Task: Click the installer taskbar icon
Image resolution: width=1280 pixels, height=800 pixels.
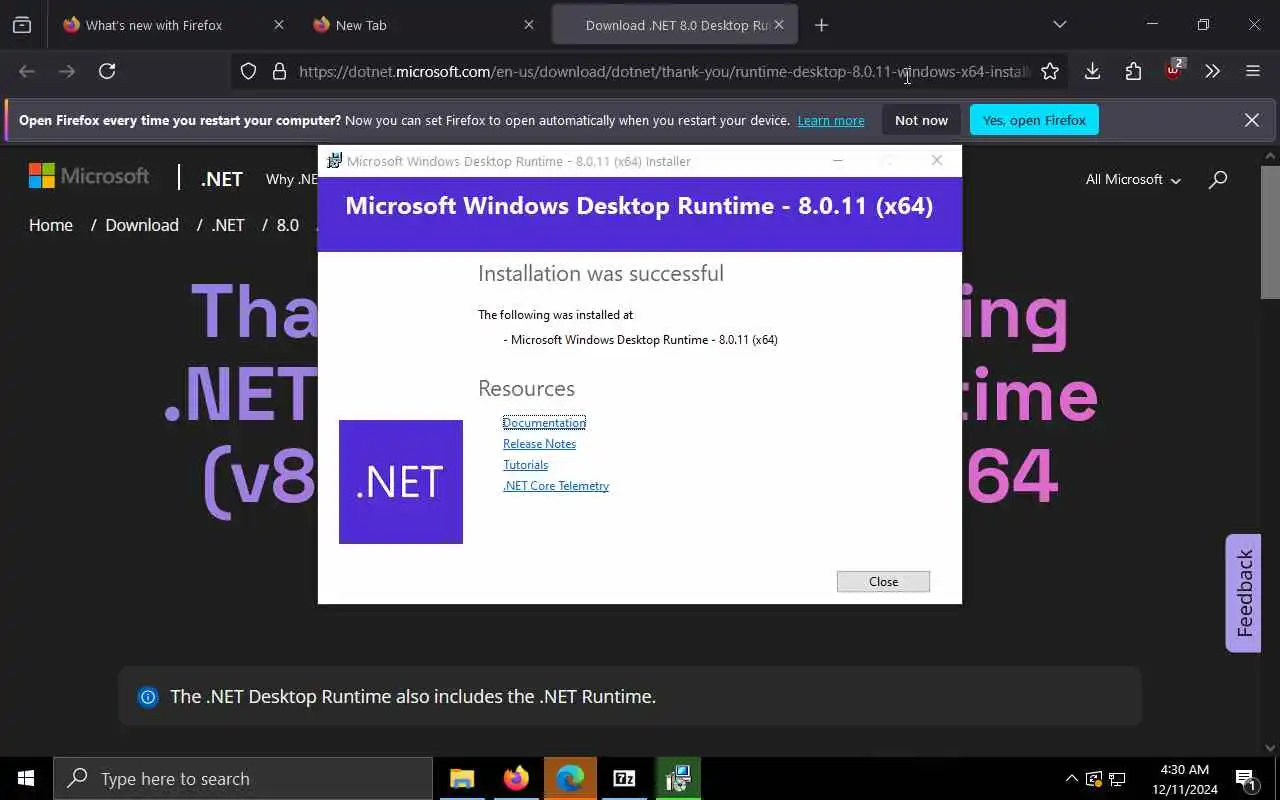Action: (x=678, y=778)
